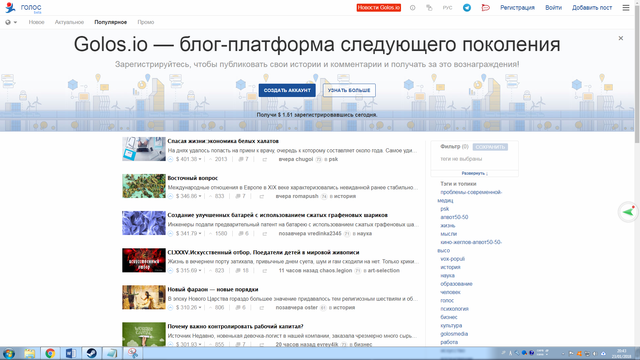Select the golosmedia tag
This screenshot has height=360, width=640.
click(x=454, y=334)
